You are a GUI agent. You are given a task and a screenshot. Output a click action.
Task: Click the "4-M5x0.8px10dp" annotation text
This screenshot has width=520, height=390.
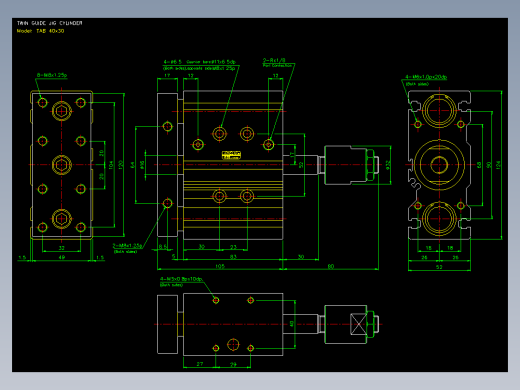[x=181, y=279]
